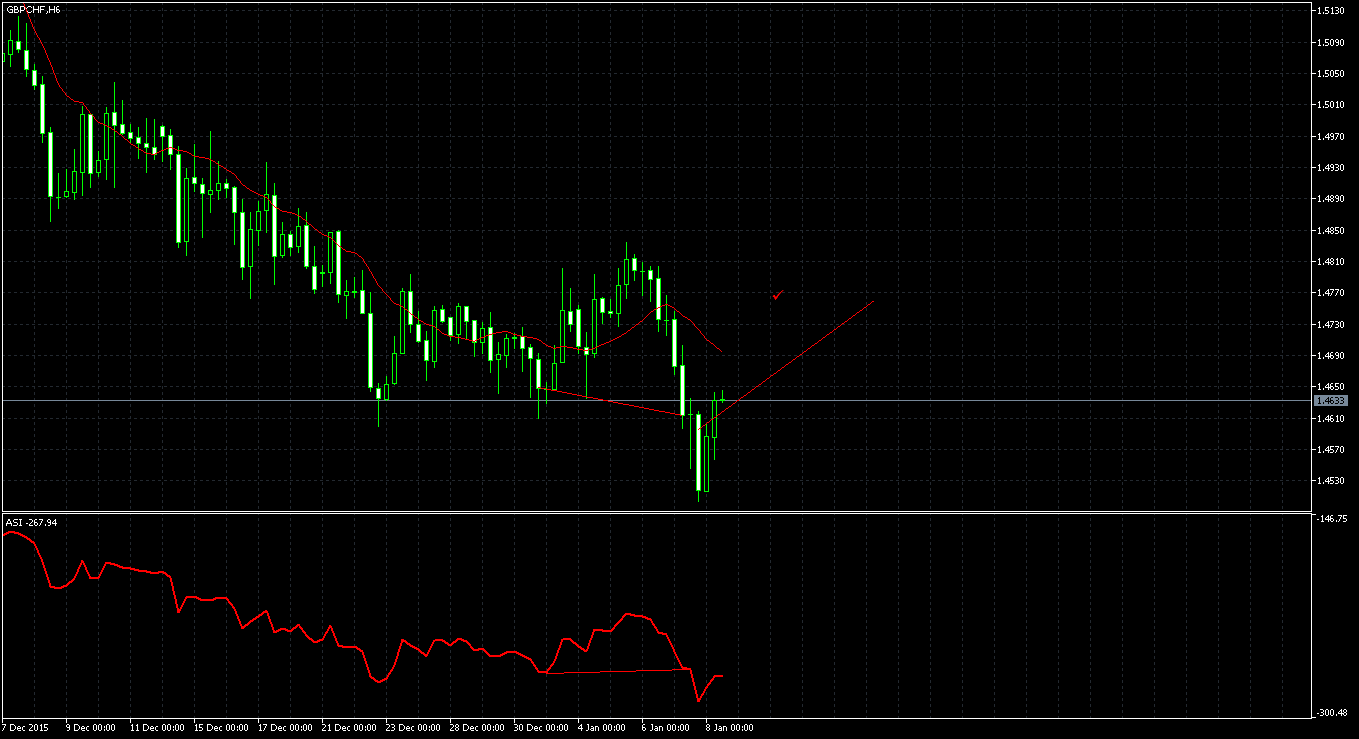
Task: Select the red check mark on the chart
Action: (778, 294)
